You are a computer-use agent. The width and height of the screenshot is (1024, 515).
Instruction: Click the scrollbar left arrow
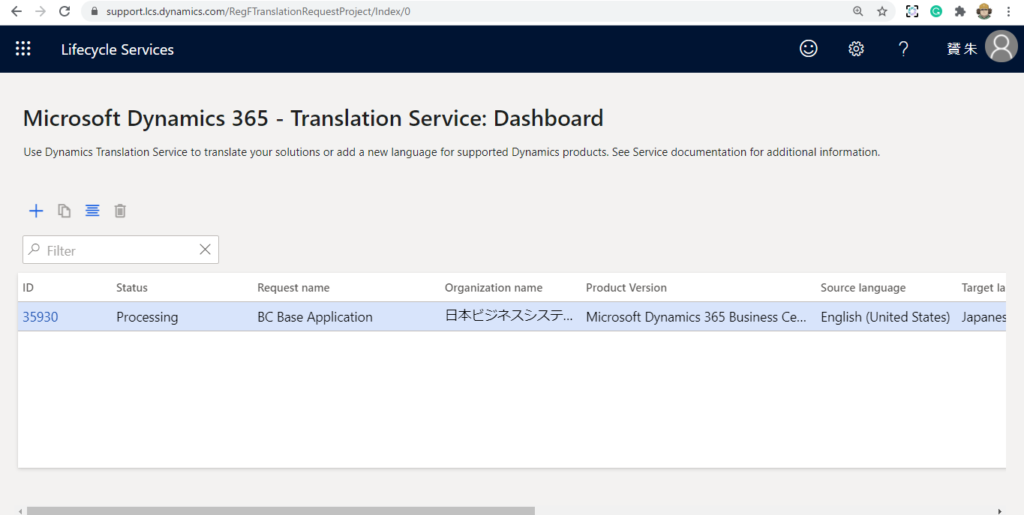[21, 511]
